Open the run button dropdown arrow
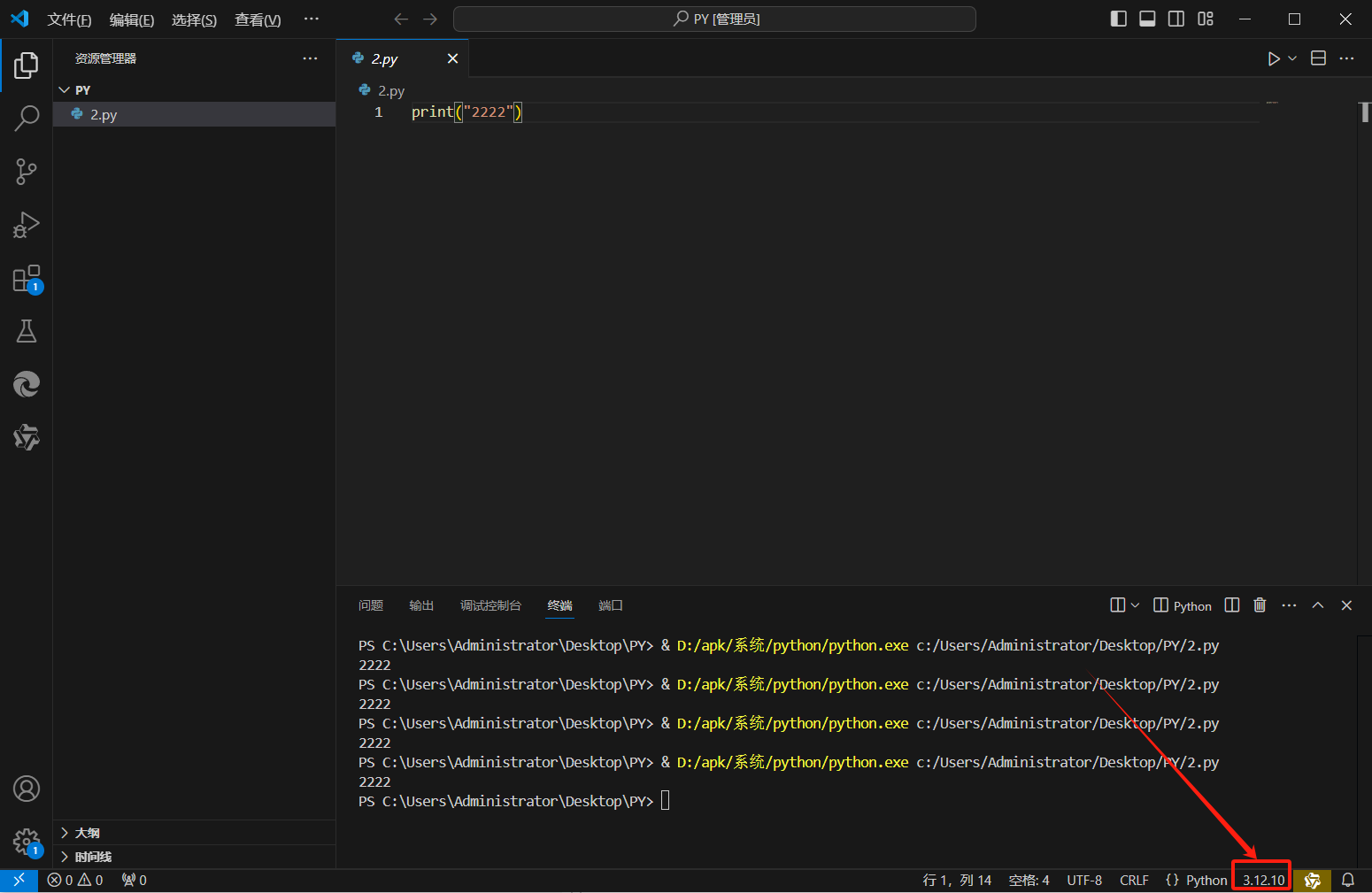Screen dimensions: 1372x893 [1292, 58]
